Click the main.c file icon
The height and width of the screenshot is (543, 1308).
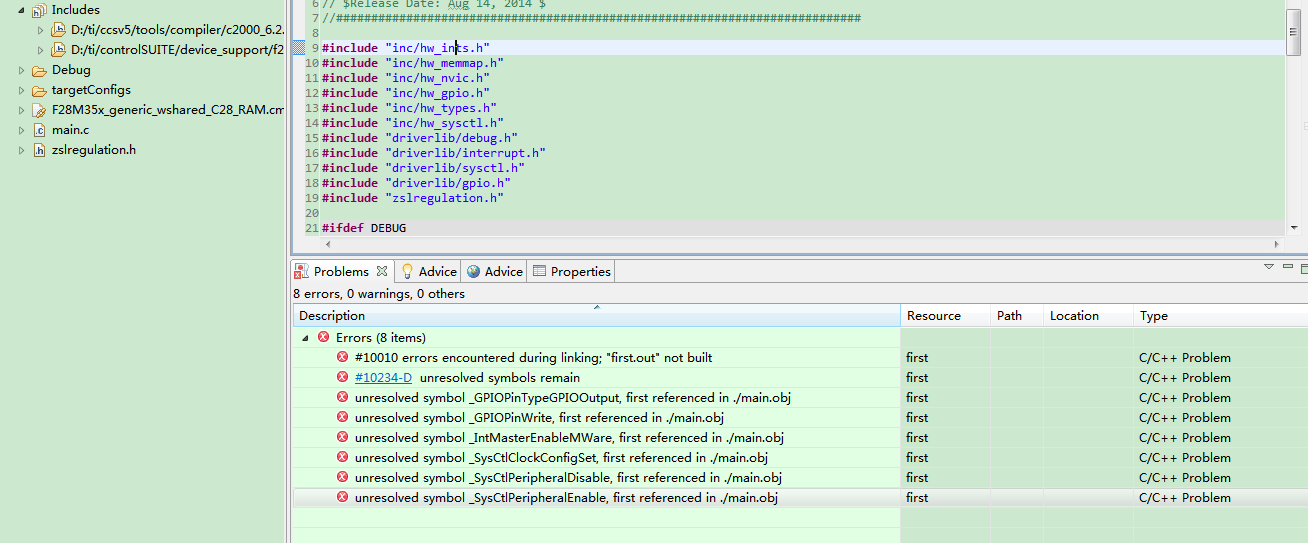click(39, 130)
